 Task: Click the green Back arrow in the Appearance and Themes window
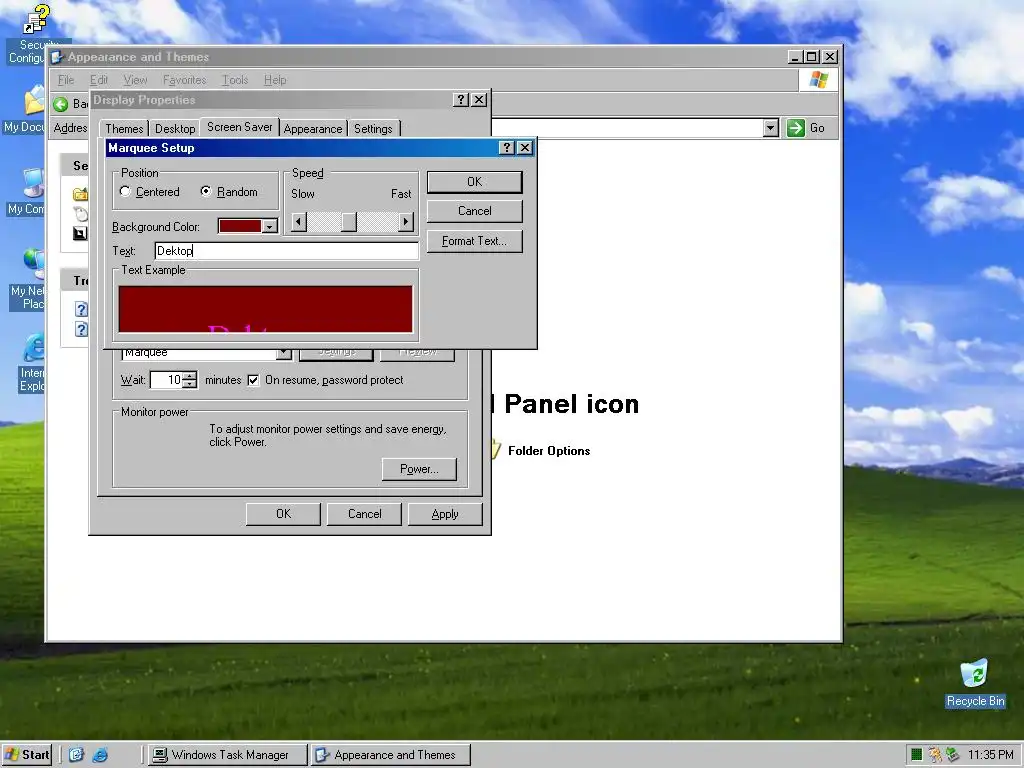click(61, 104)
